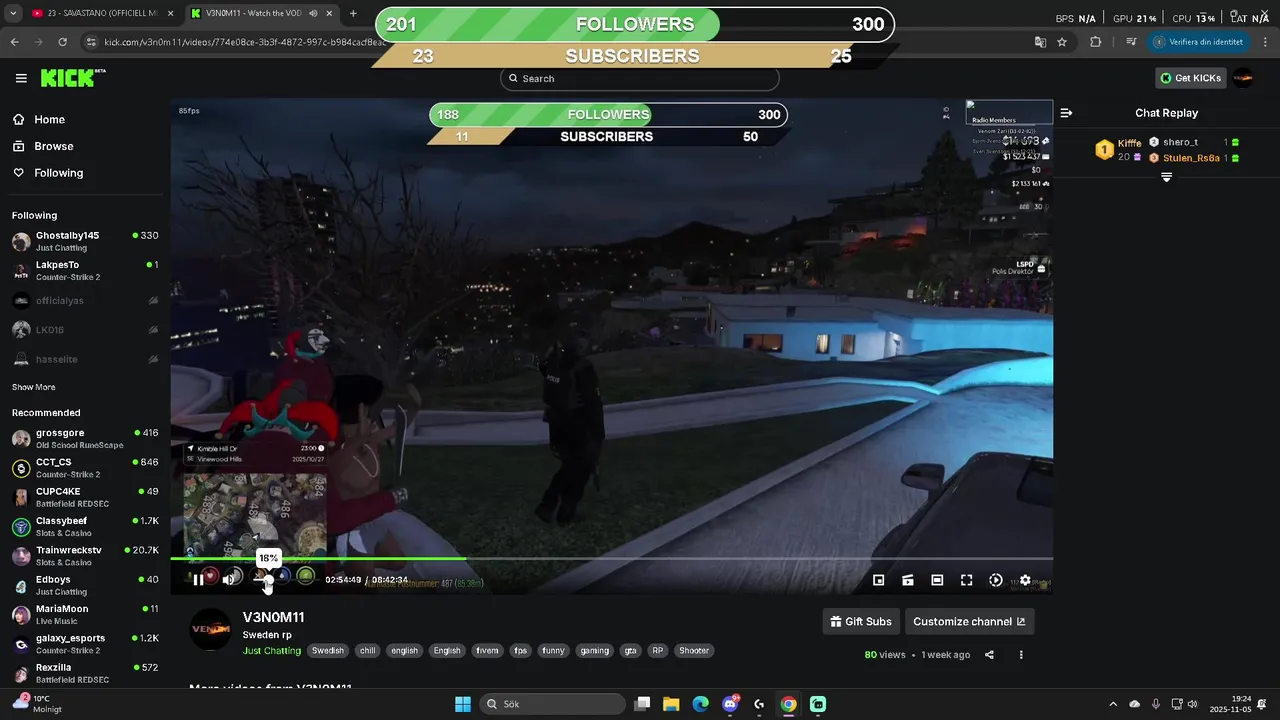Open the Trainwreckstv recommended channel

pyautogui.click(x=85, y=556)
